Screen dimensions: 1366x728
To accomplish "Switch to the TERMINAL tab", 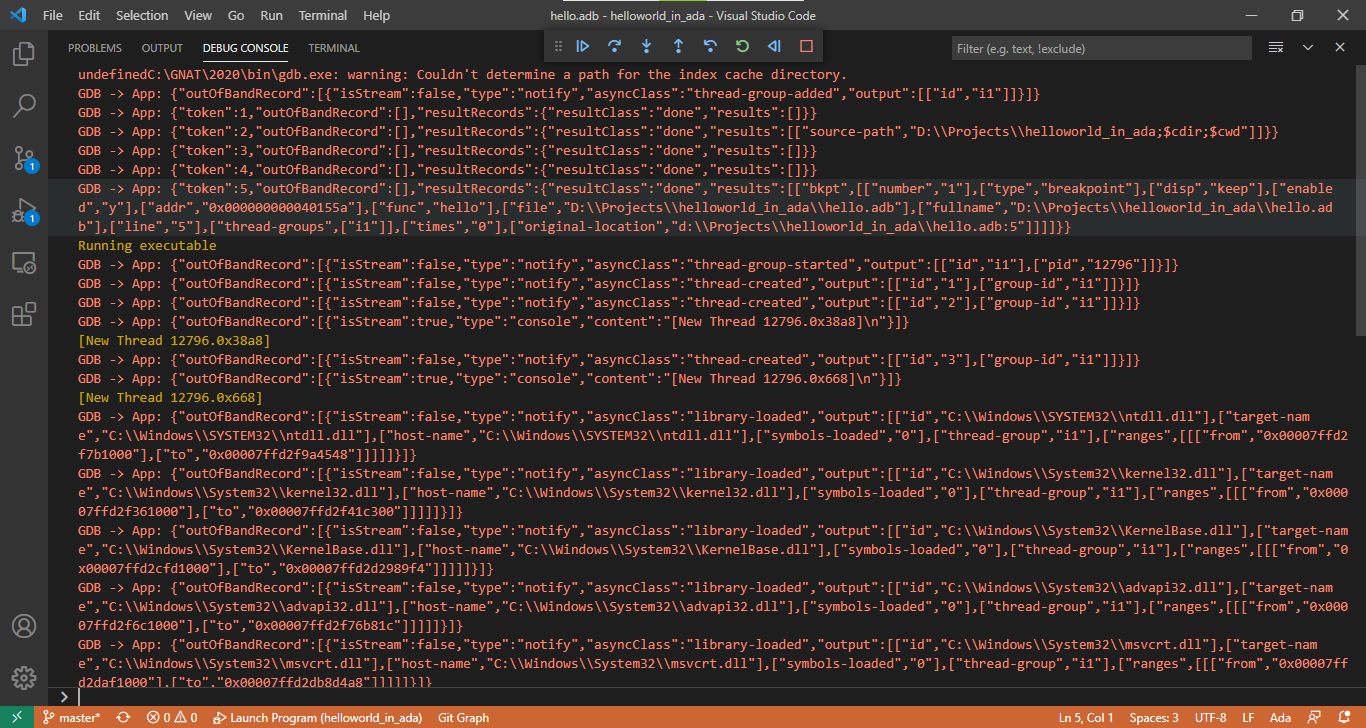I will pos(333,47).
